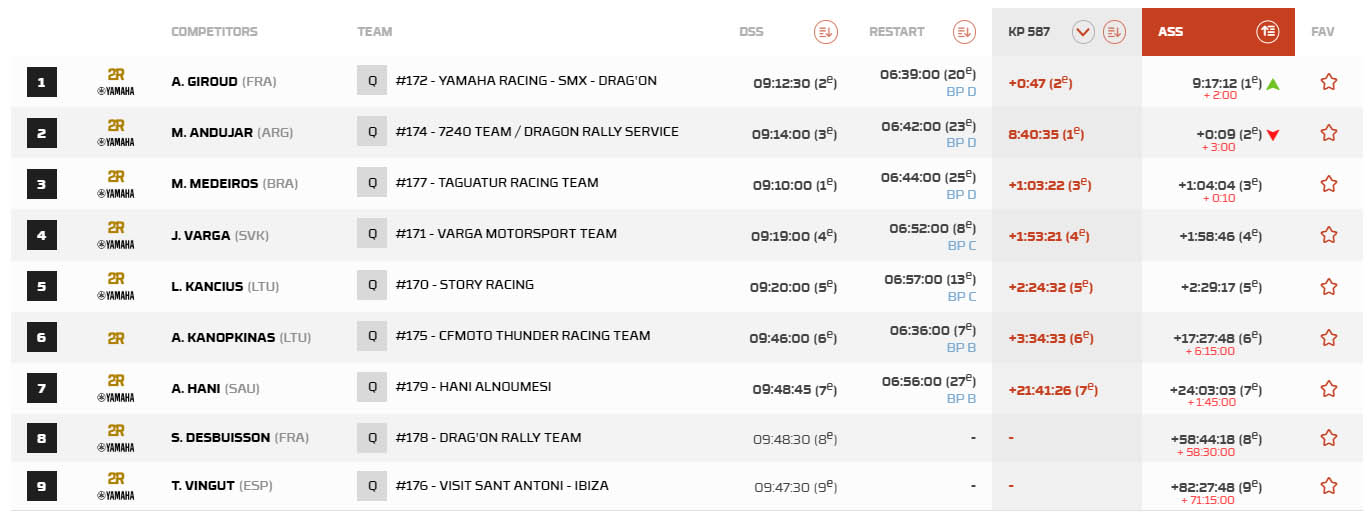The width and height of the screenshot is (1372, 522).
Task: Select the KP 587 column header
Action: 1029,32
